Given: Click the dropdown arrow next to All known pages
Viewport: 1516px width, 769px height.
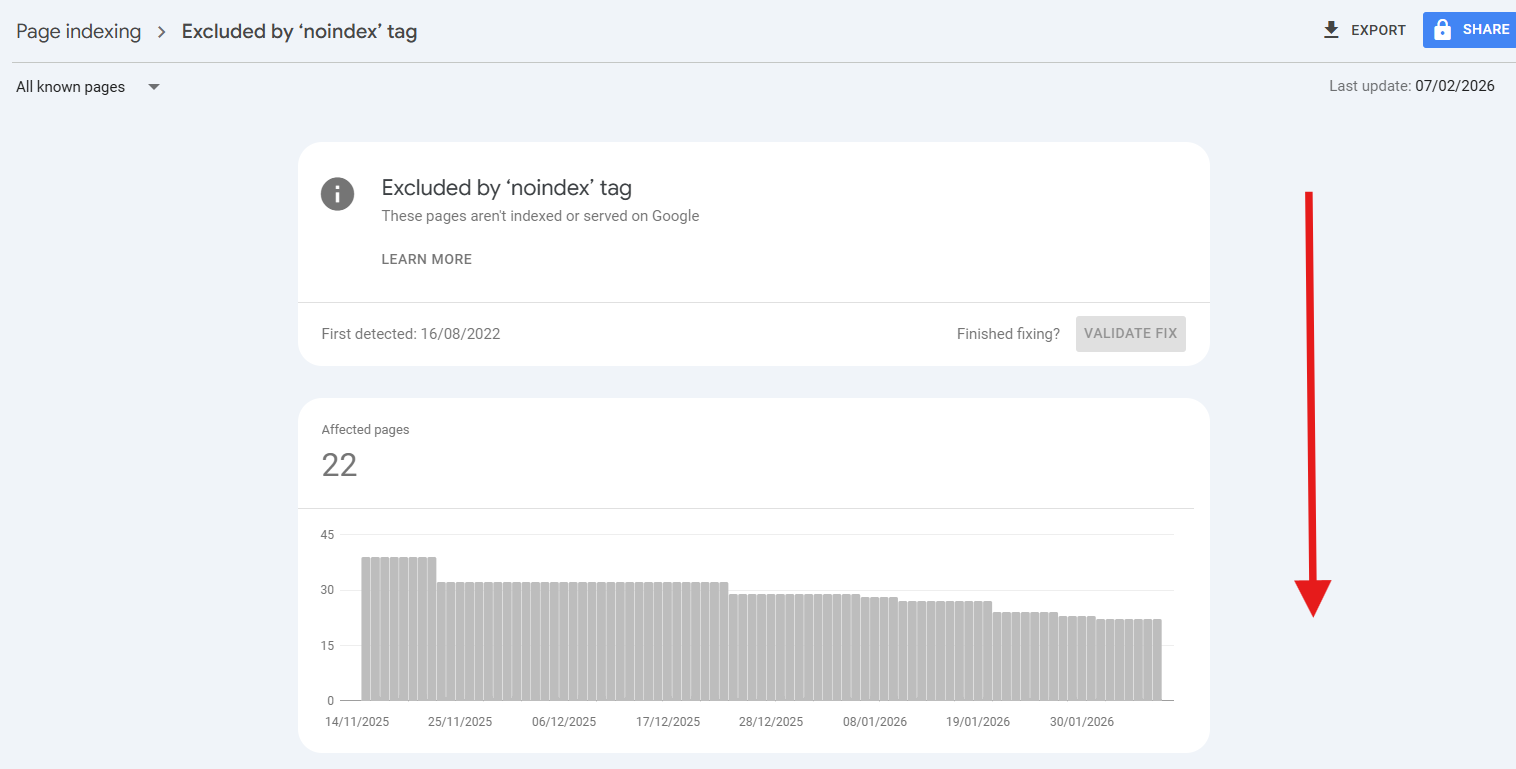Looking at the screenshot, I should pos(153,87).
